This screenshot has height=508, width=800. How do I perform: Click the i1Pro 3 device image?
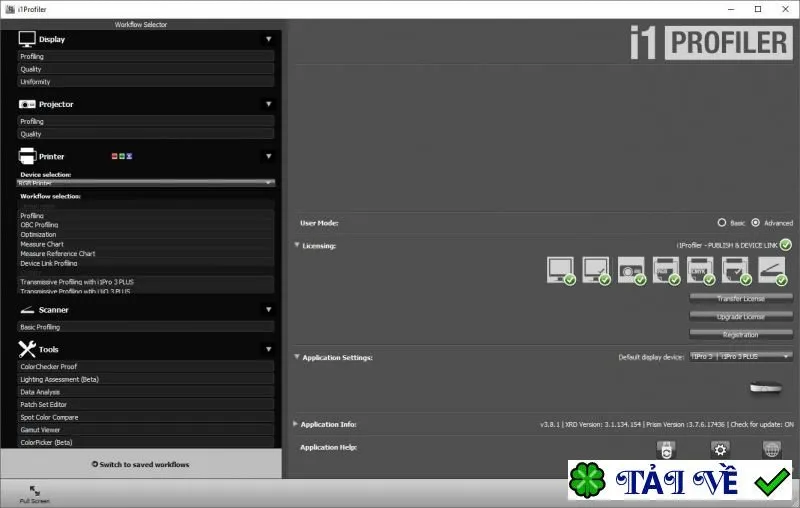(x=765, y=388)
